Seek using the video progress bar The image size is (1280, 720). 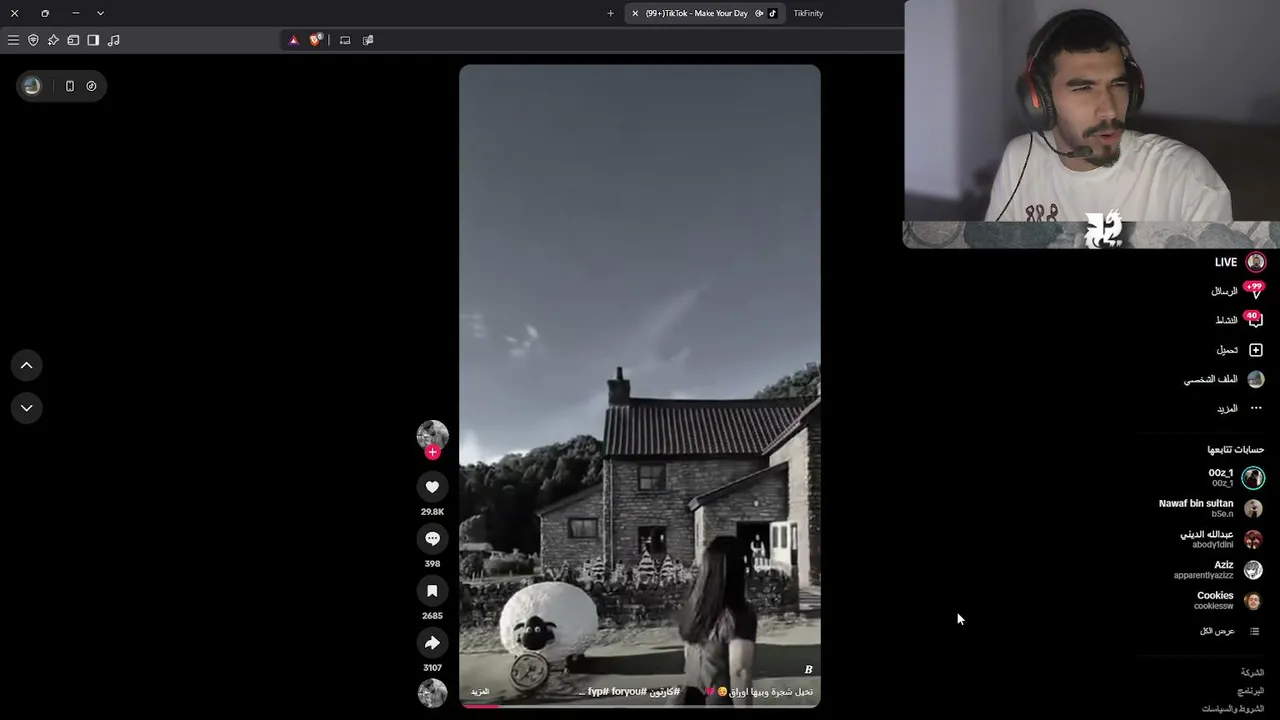640,706
